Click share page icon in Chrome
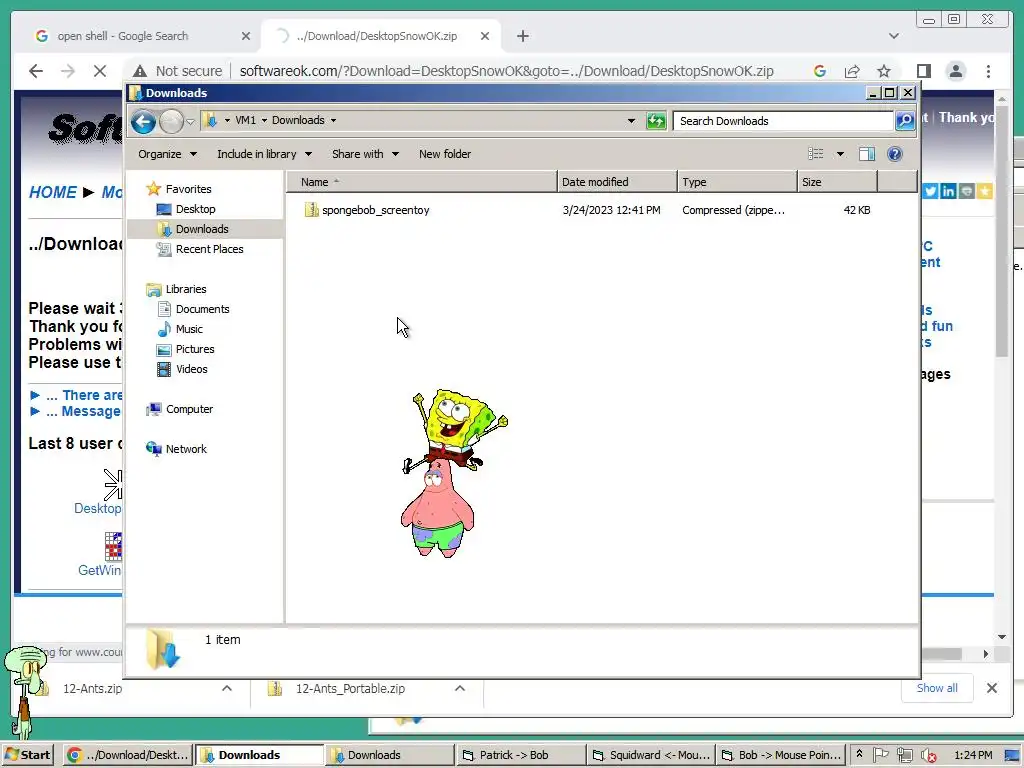 (x=852, y=71)
